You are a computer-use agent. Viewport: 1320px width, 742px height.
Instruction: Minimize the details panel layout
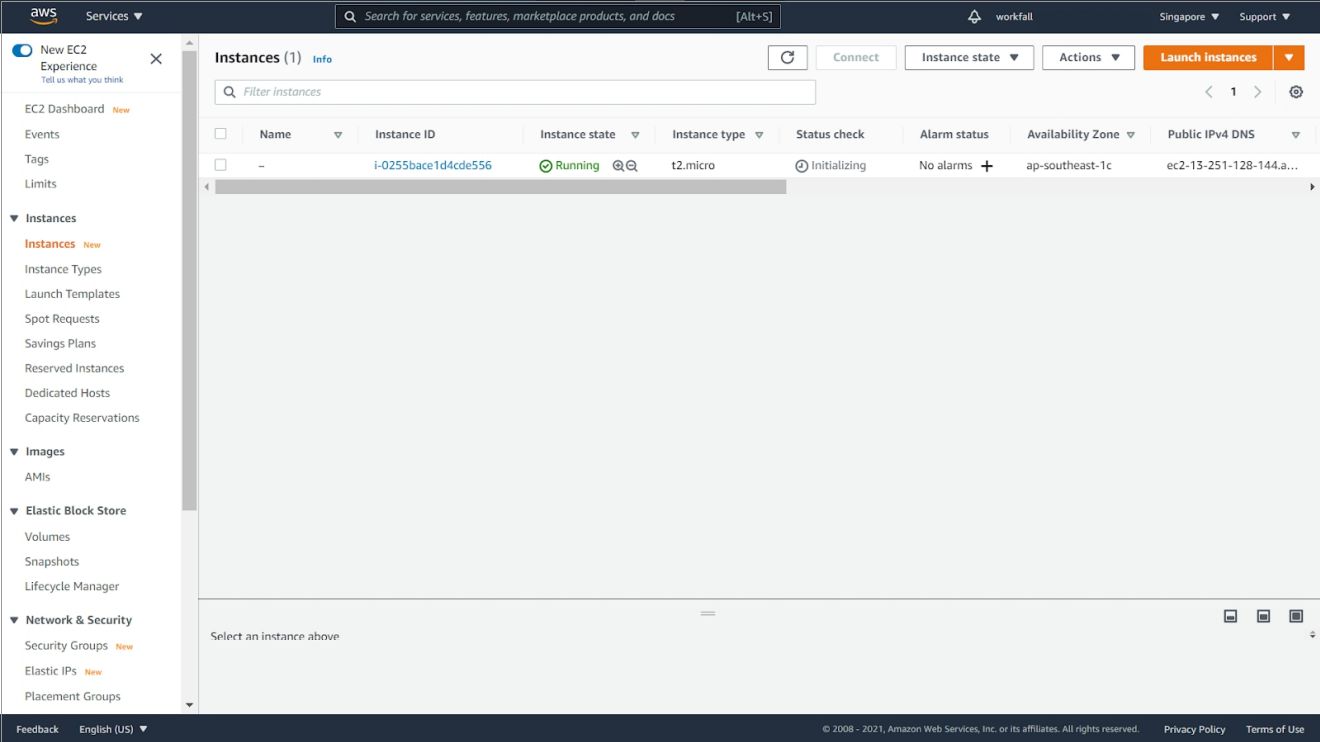pos(1231,616)
